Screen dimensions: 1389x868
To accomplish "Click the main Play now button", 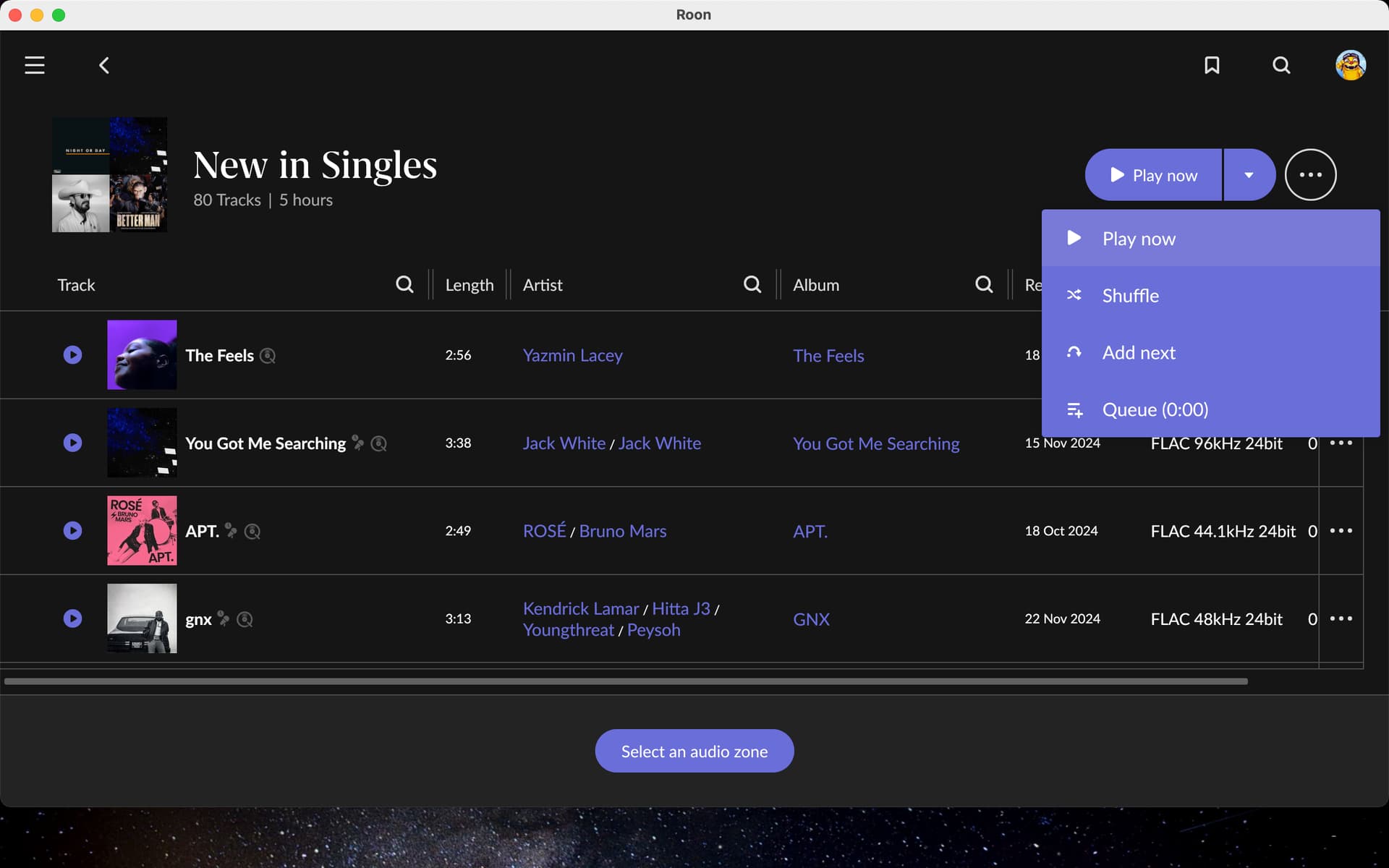I will point(1154,174).
